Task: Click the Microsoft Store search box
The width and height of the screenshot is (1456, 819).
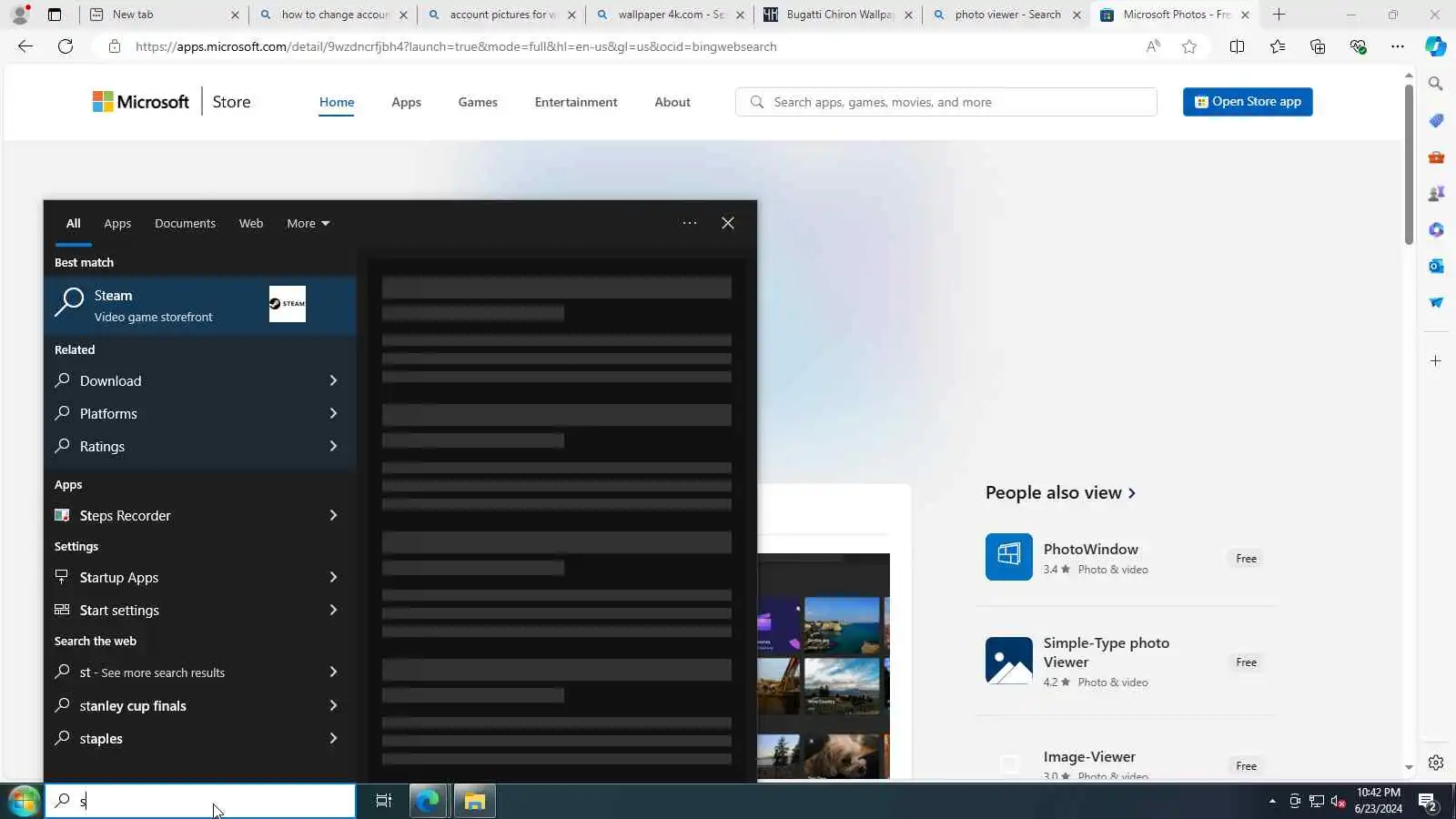Action: point(946,102)
